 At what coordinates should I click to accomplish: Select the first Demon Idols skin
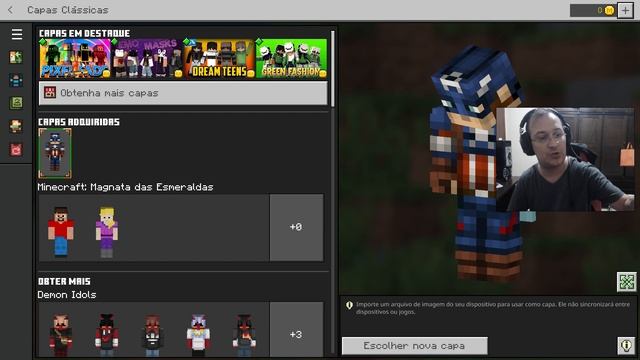coord(61,335)
